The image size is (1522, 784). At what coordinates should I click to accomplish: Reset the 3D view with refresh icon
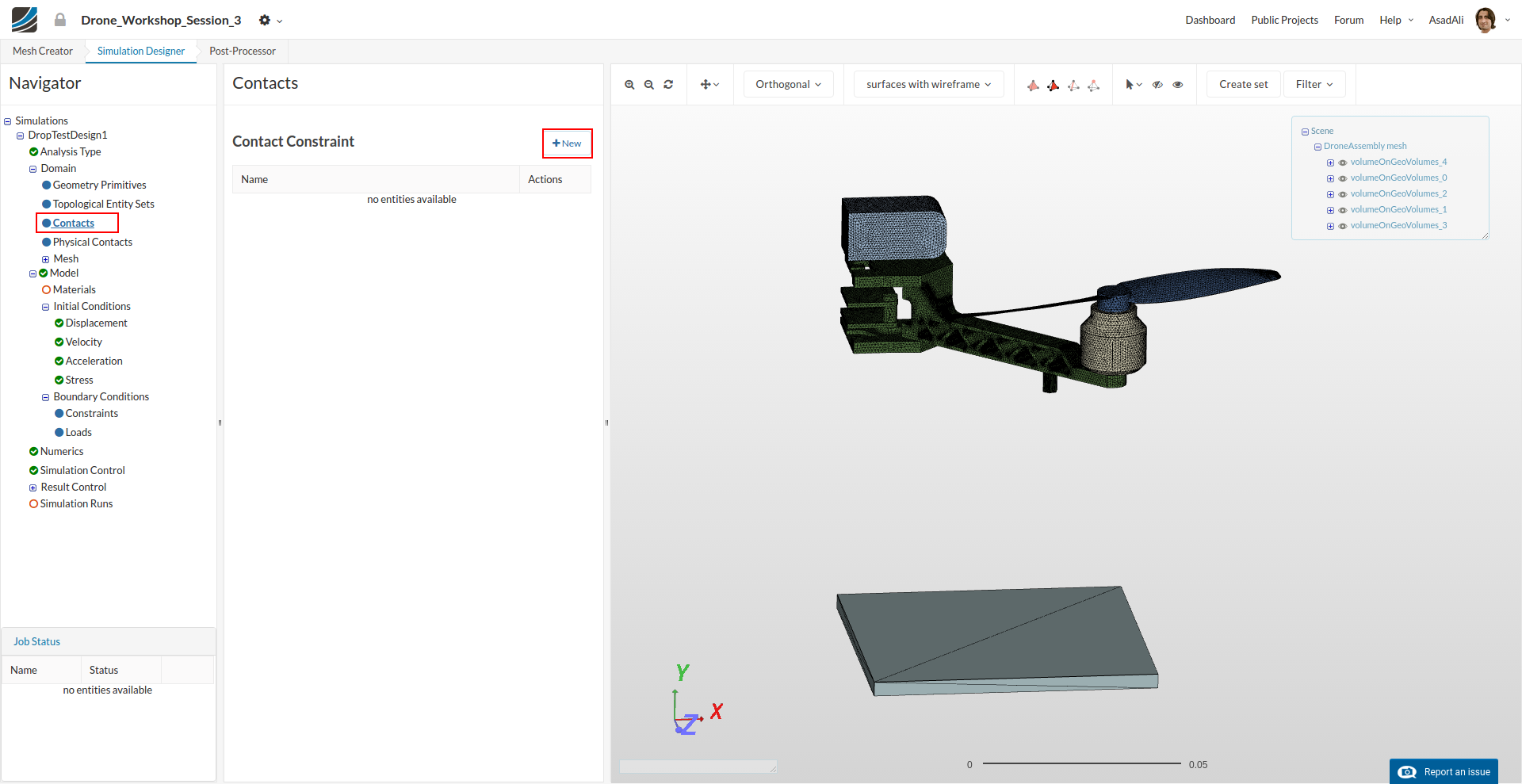[668, 85]
